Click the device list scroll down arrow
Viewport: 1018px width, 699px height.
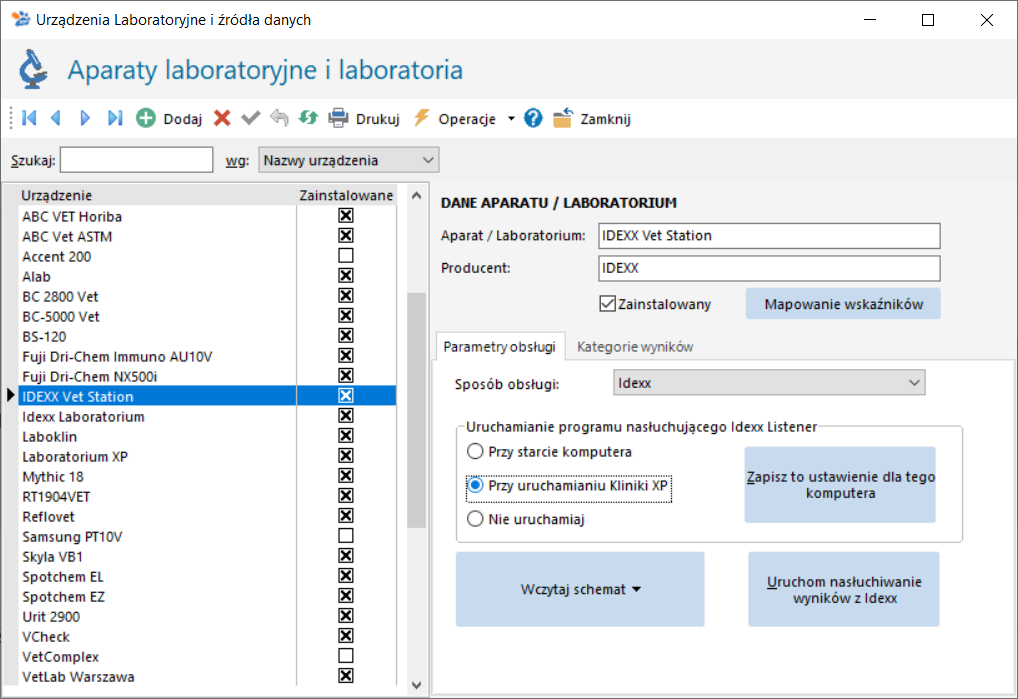click(416, 685)
